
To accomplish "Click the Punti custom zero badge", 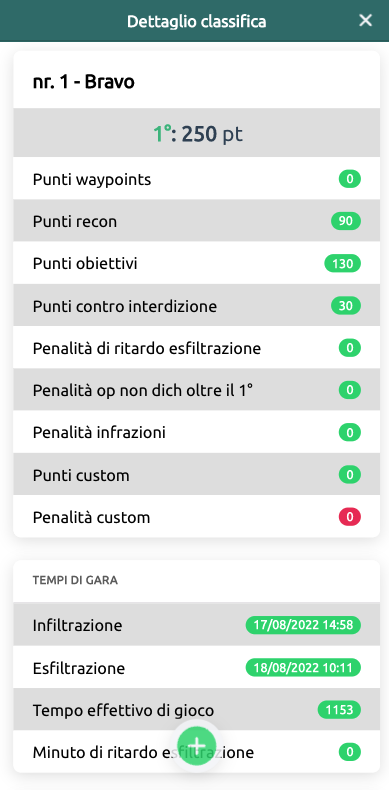I will 350,475.
